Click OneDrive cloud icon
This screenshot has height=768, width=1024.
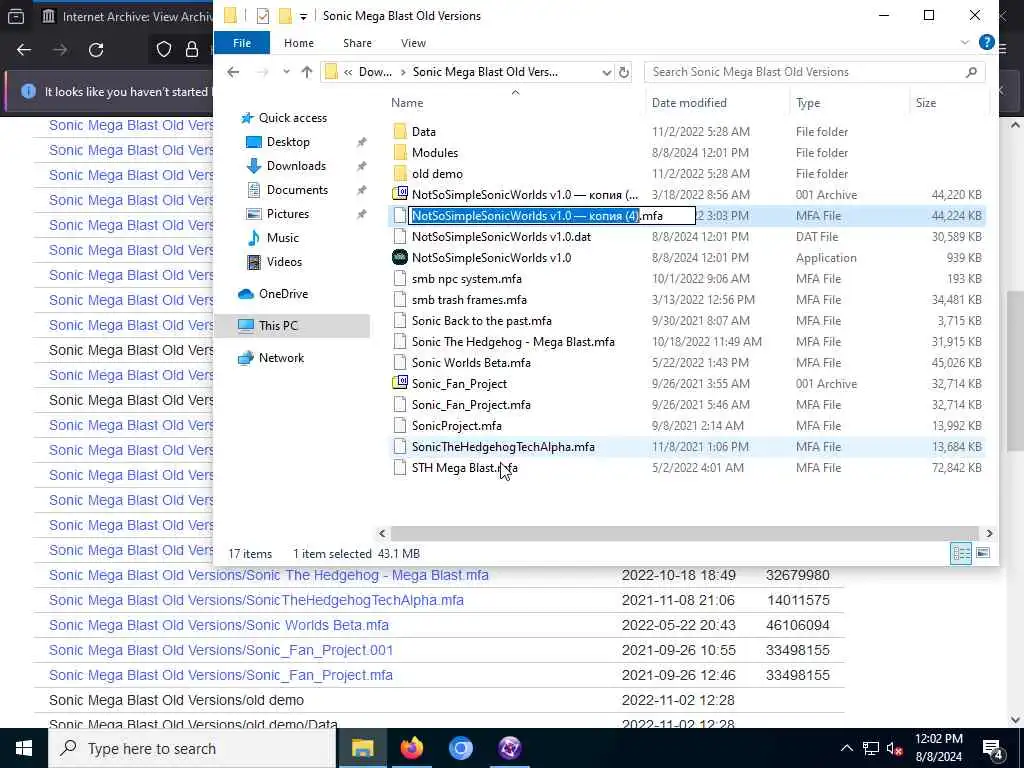[246, 294]
